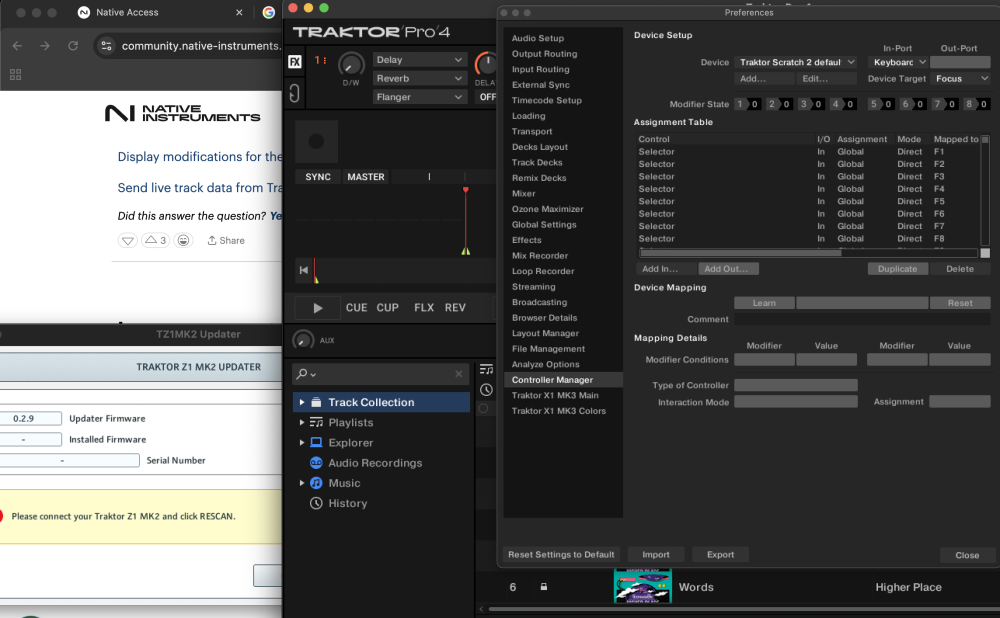1000x618 pixels.
Task: Open the Flanger effect dropdown
Action: [x=419, y=97]
